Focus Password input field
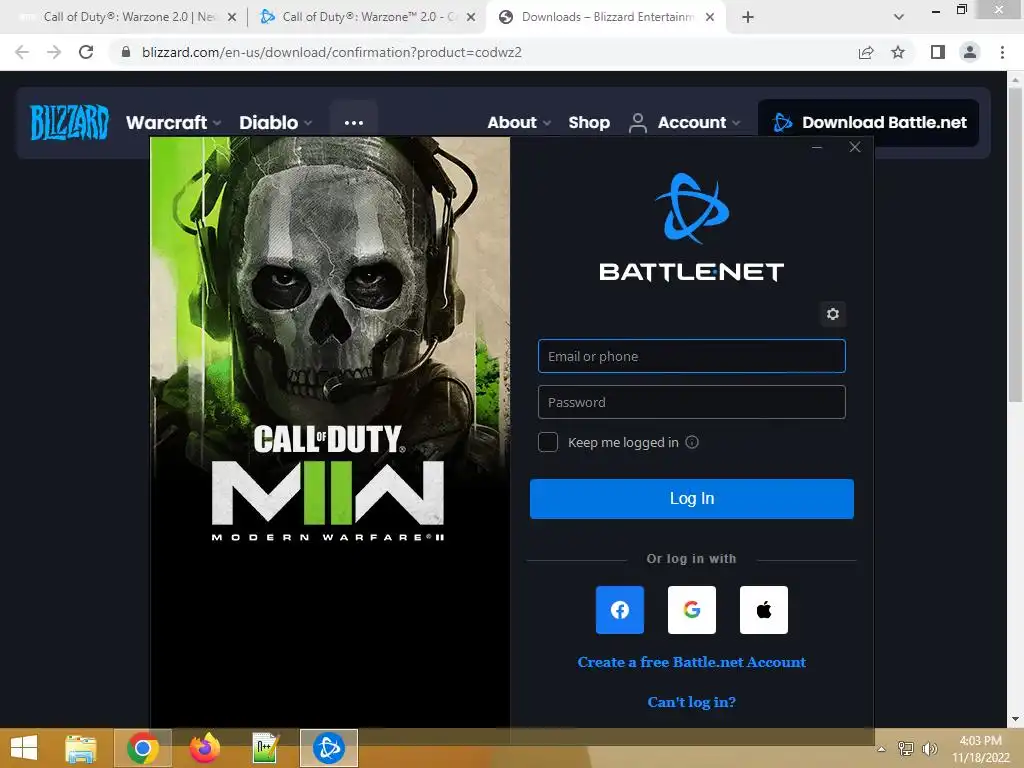Viewport: 1024px width, 768px height. (692, 402)
